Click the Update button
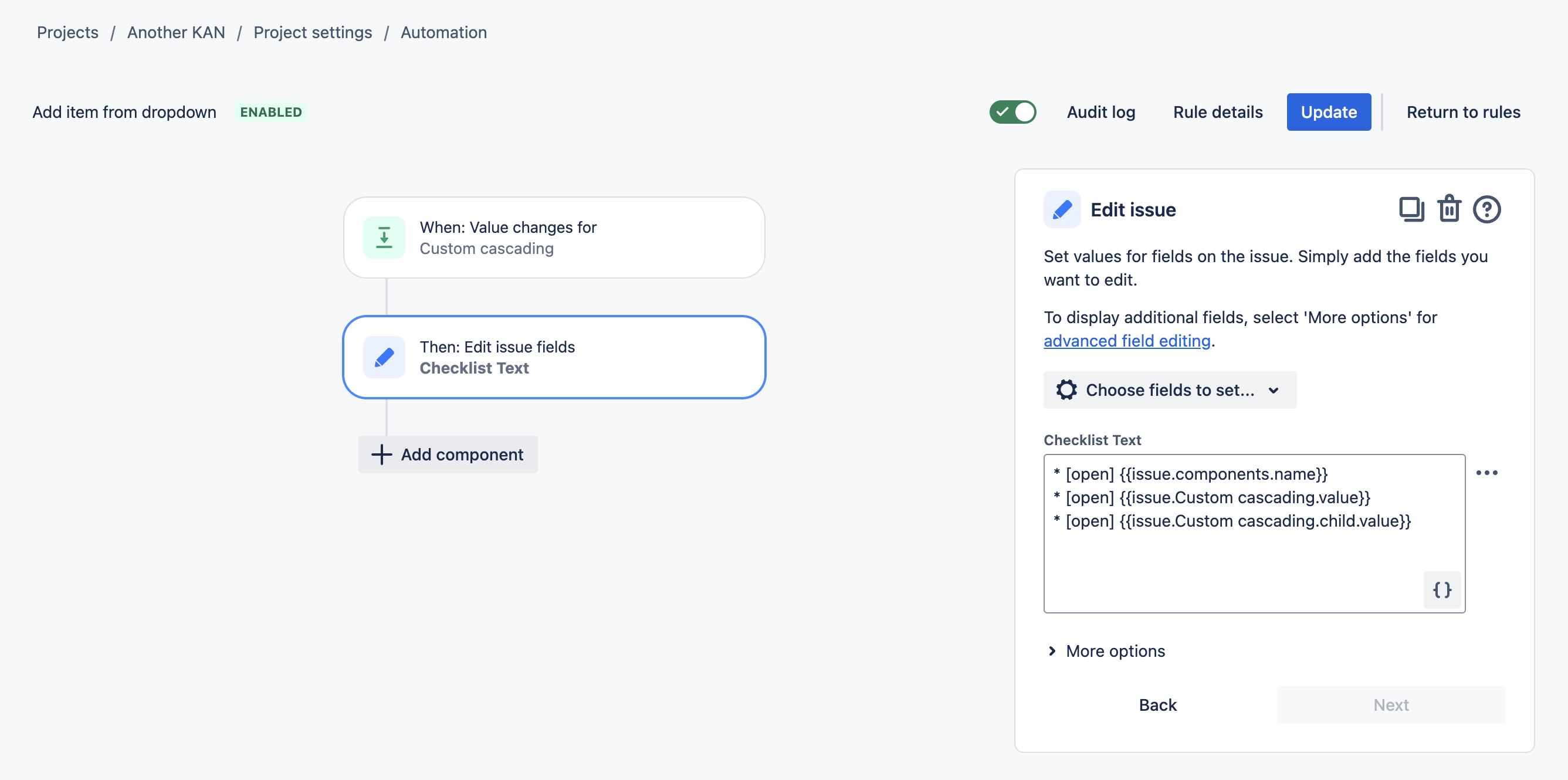The width and height of the screenshot is (1568, 780). pyautogui.click(x=1328, y=112)
